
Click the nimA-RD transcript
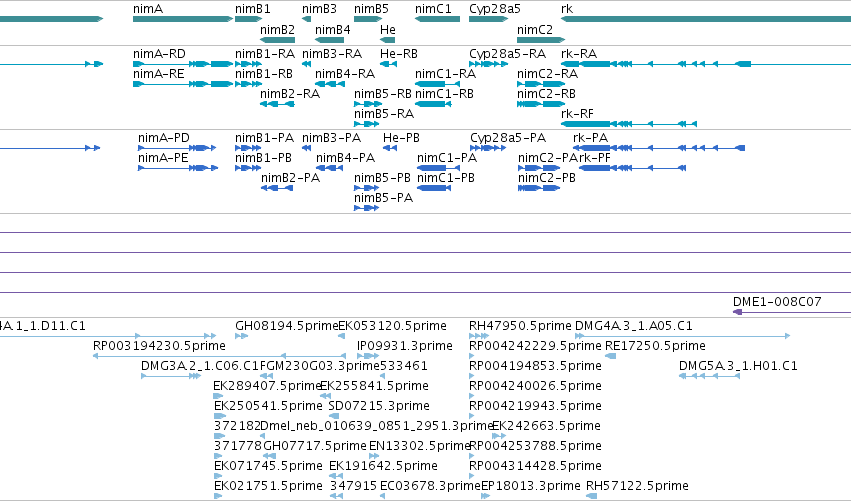tap(183, 64)
